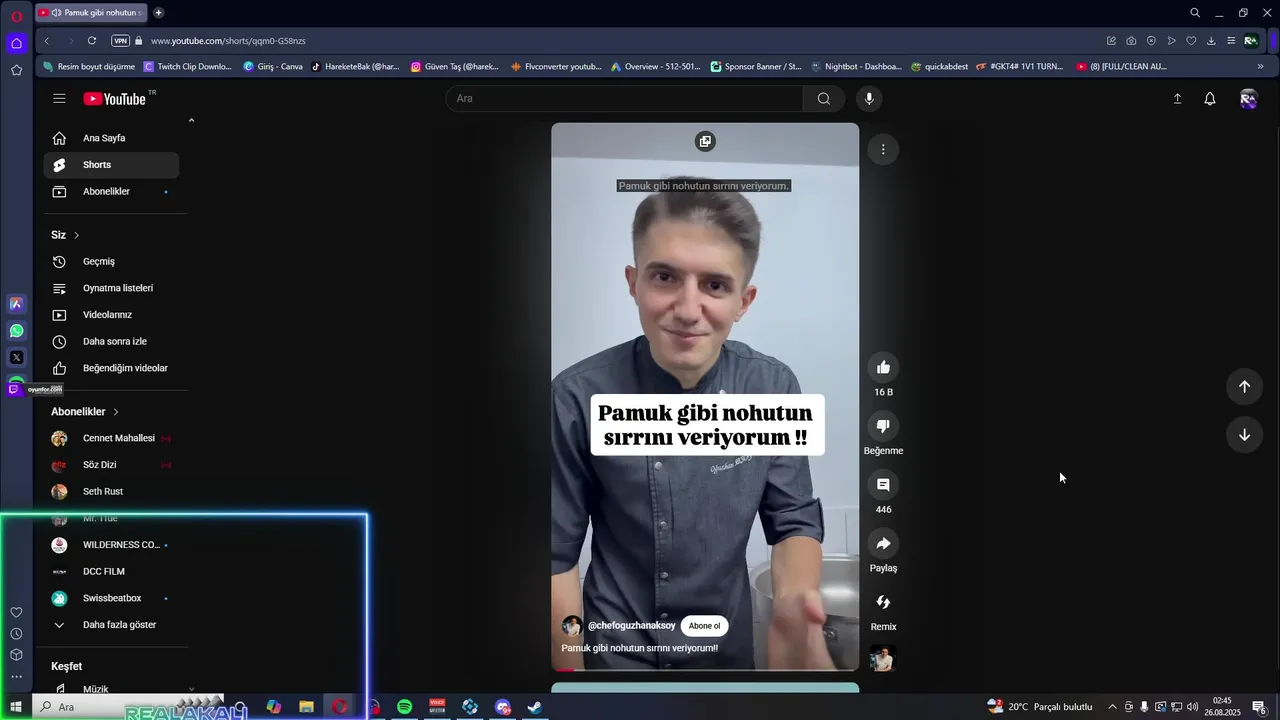
Task: Remix this short
Action: [883, 602]
